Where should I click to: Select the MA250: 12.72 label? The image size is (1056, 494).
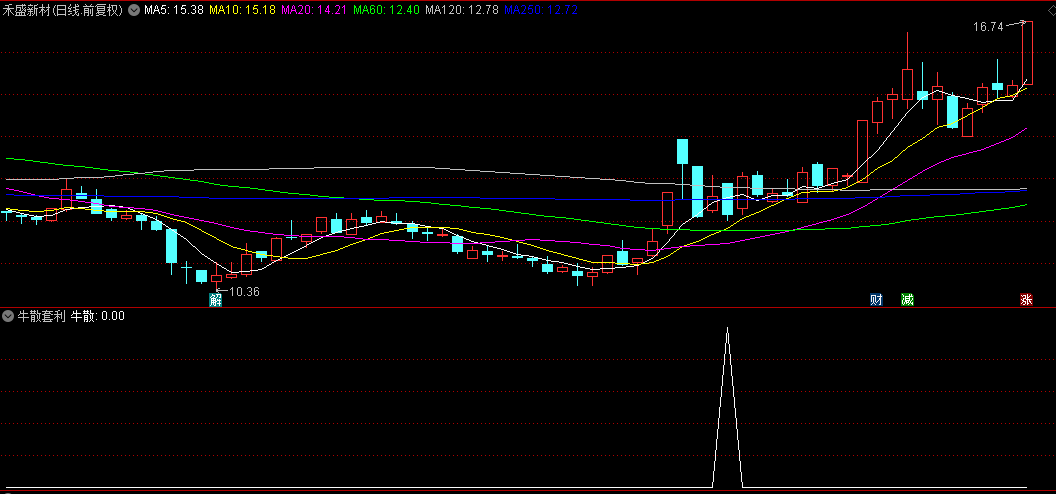[x=541, y=10]
